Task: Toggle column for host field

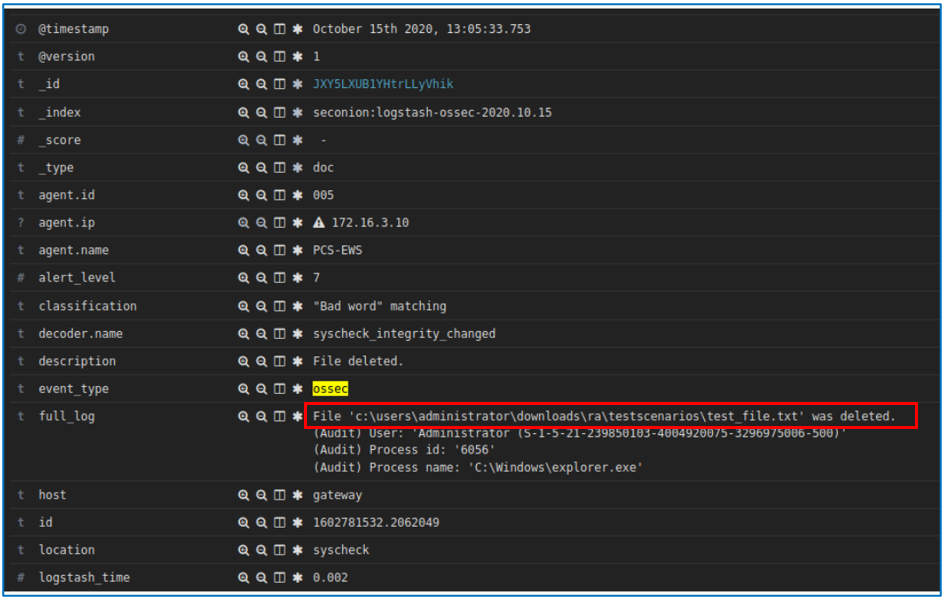Action: 279,495
